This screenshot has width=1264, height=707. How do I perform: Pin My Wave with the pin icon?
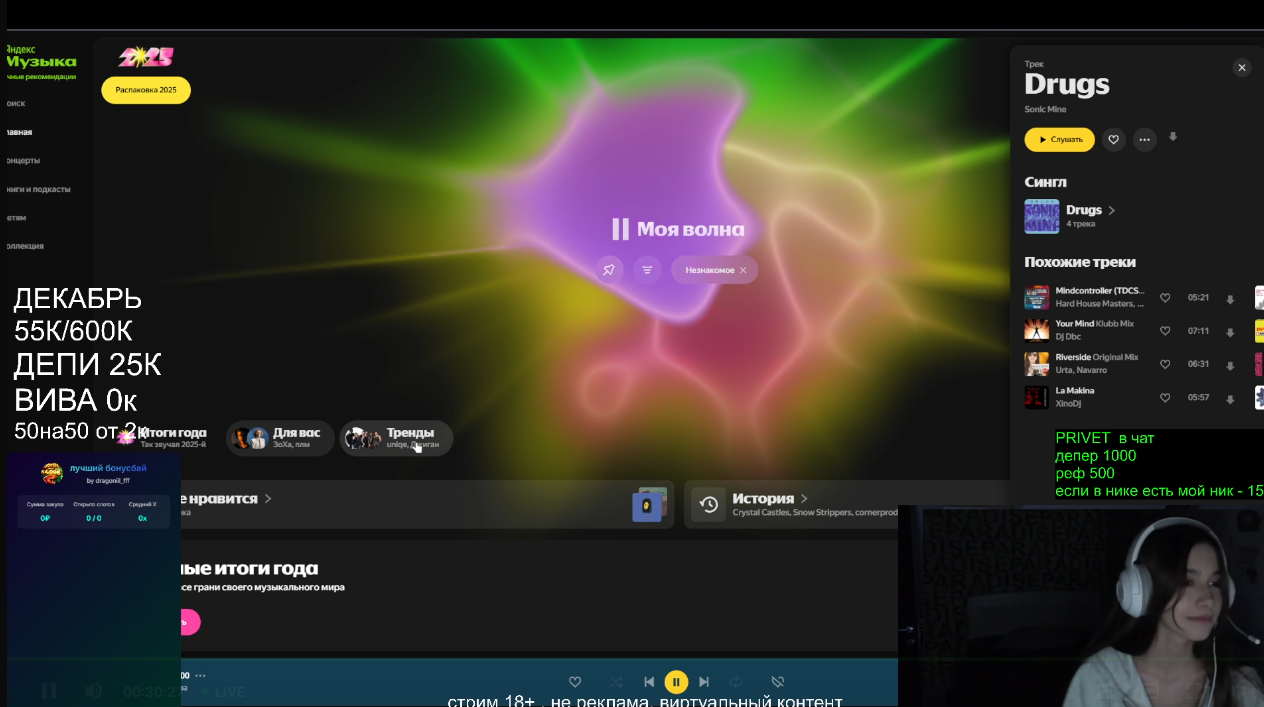(608, 270)
